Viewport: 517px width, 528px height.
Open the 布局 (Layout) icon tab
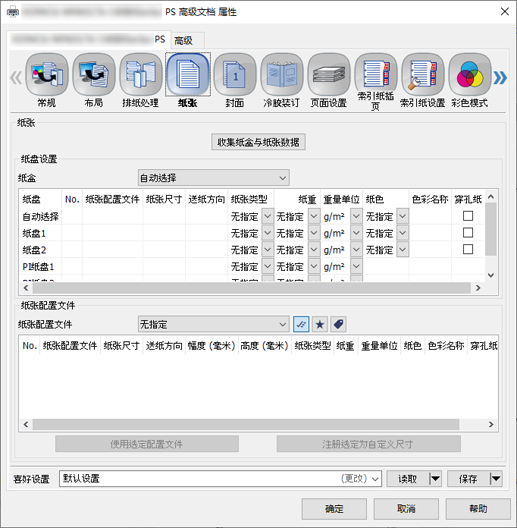(x=94, y=80)
